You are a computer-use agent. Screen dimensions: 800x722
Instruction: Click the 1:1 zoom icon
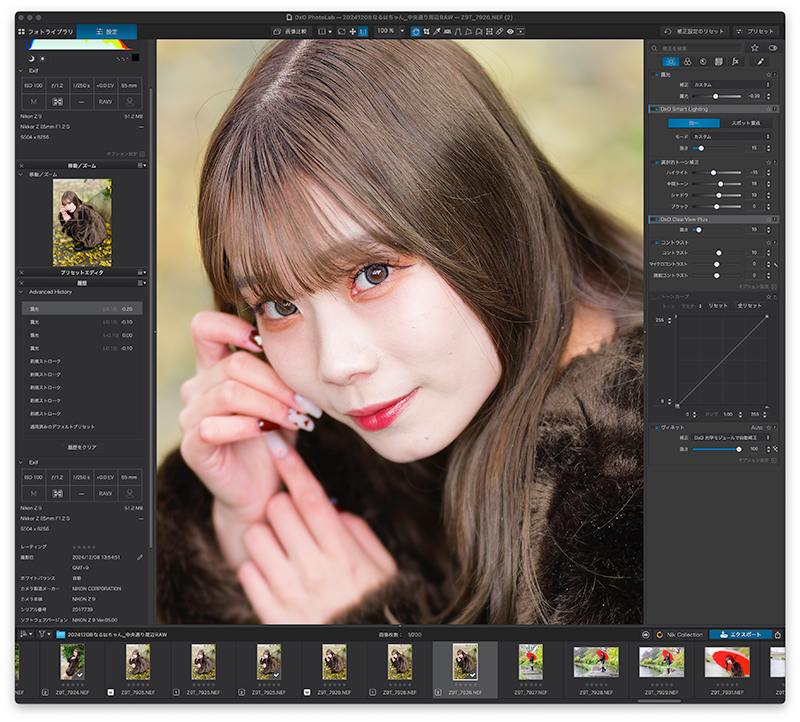(x=363, y=32)
